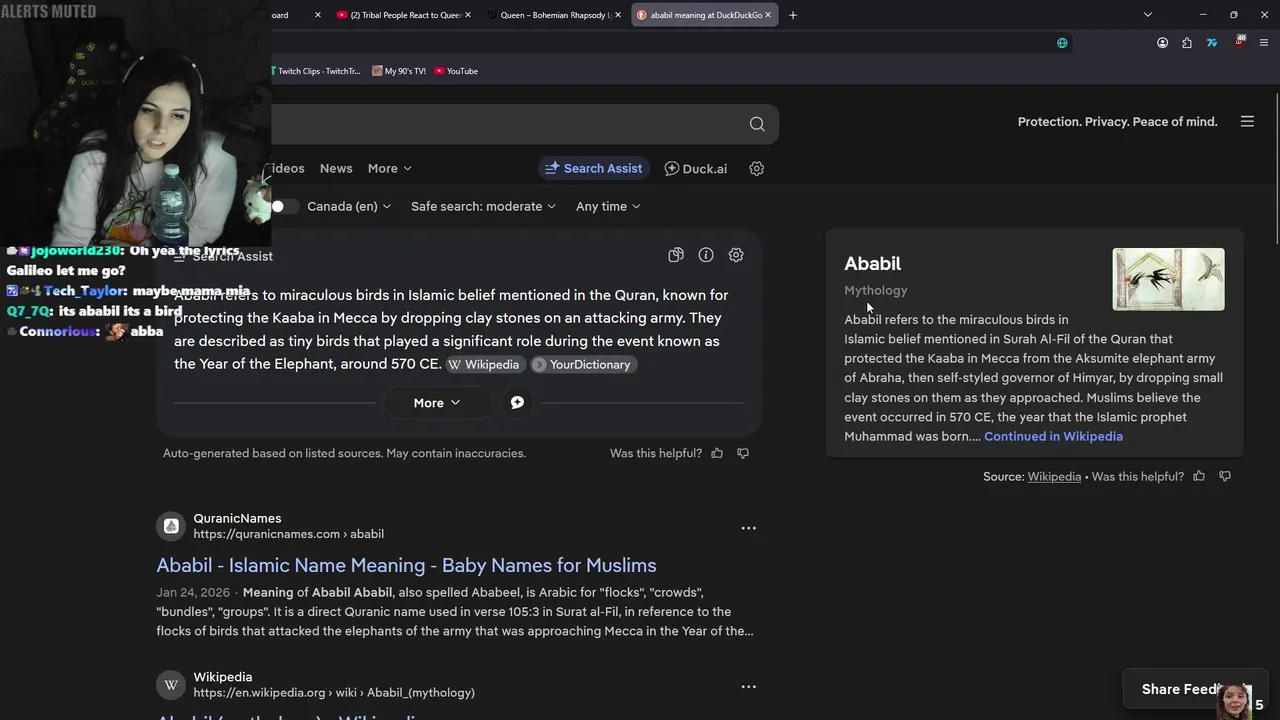Open en.wikipedia.org Ababil_(mythology) URL
Image resolution: width=1280 pixels, height=720 pixels.
(x=334, y=692)
